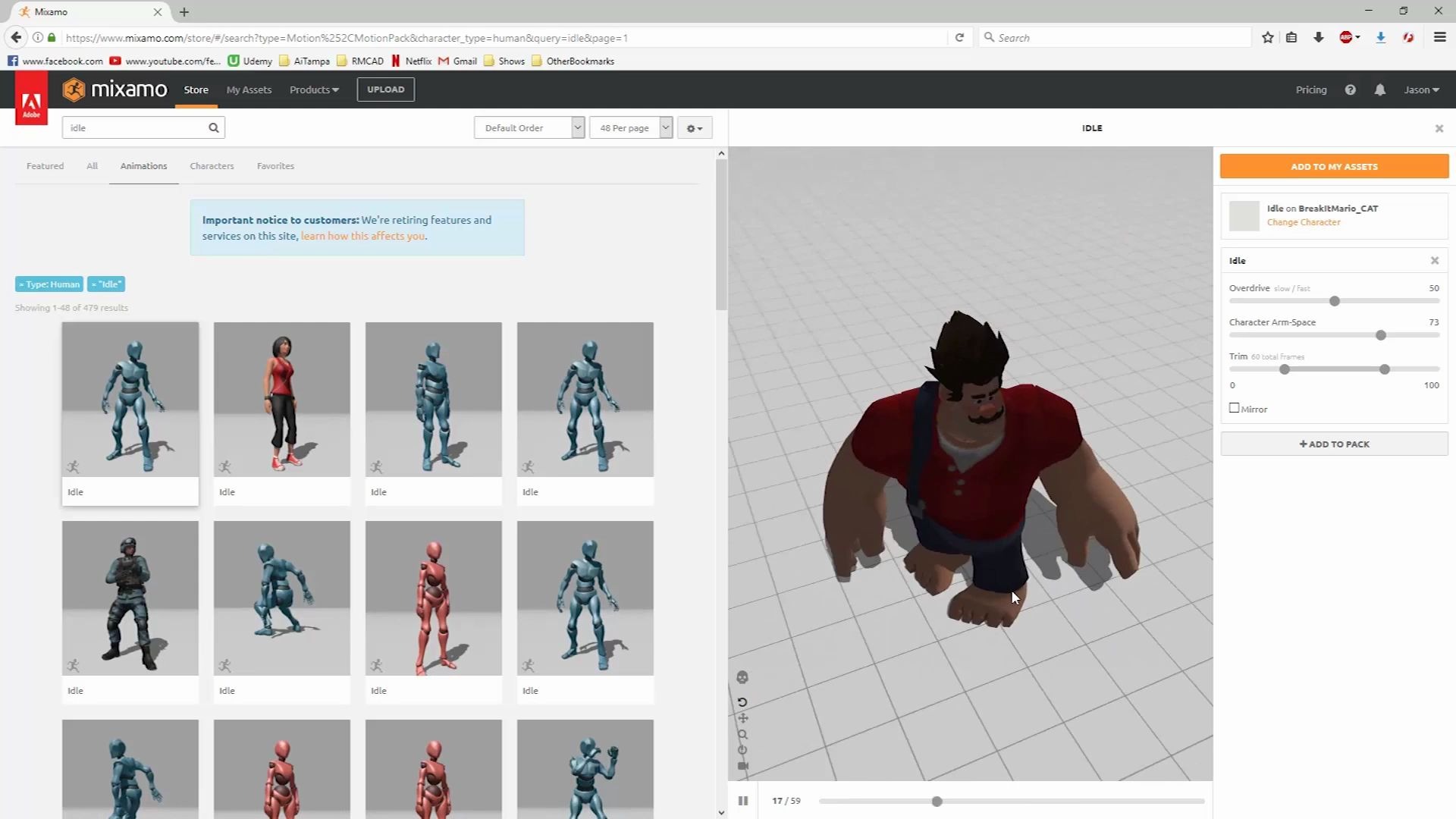Switch to the Featured tab
This screenshot has width=1456, height=819.
click(45, 166)
